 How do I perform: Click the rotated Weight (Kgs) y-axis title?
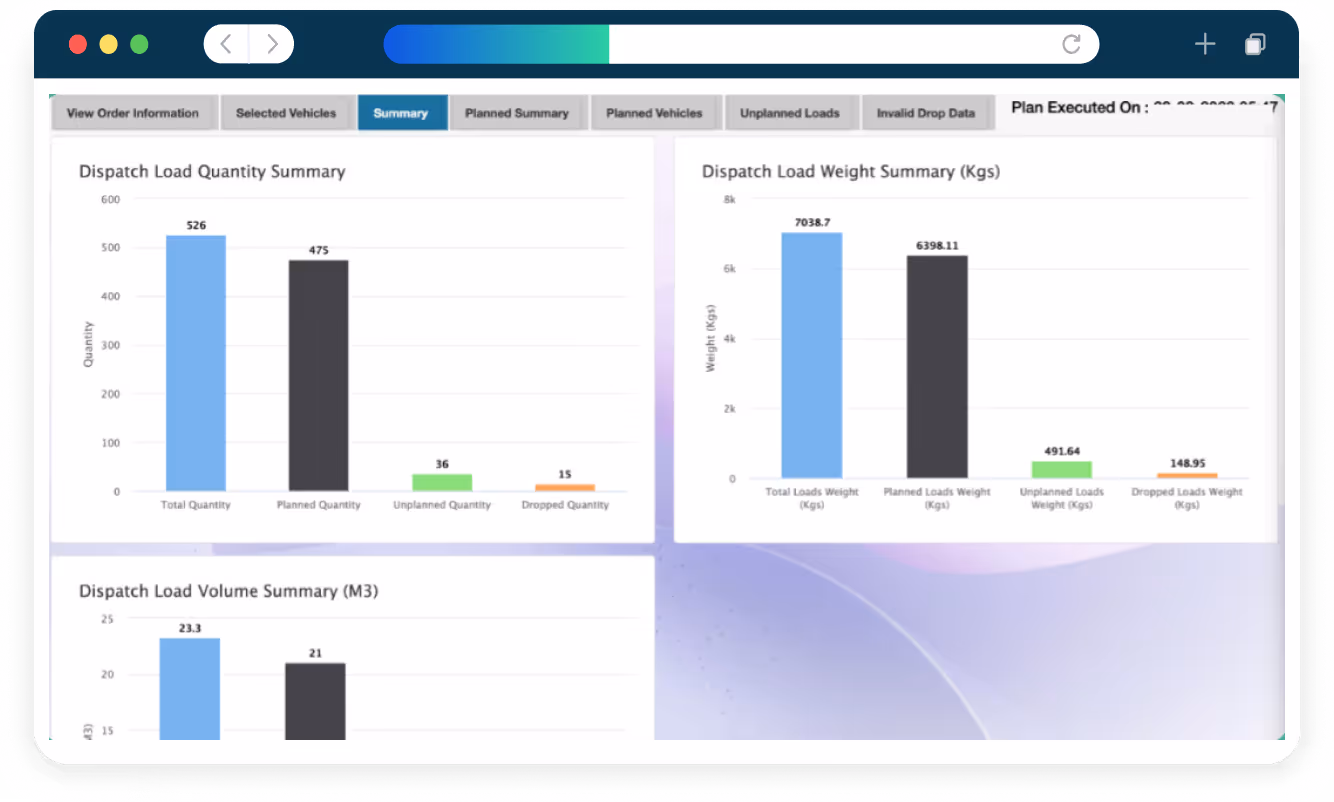[710, 338]
